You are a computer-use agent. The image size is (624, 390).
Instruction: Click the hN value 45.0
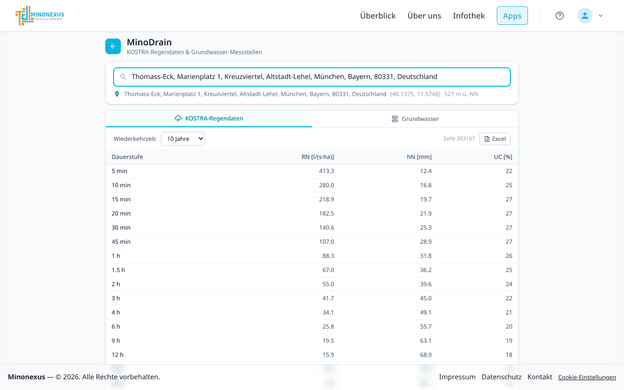(426, 298)
